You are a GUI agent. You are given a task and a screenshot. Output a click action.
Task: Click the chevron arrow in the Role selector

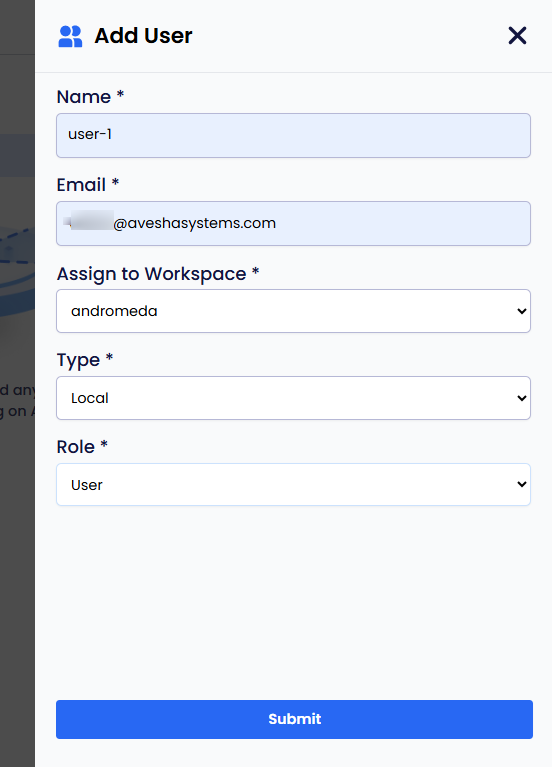(522, 484)
